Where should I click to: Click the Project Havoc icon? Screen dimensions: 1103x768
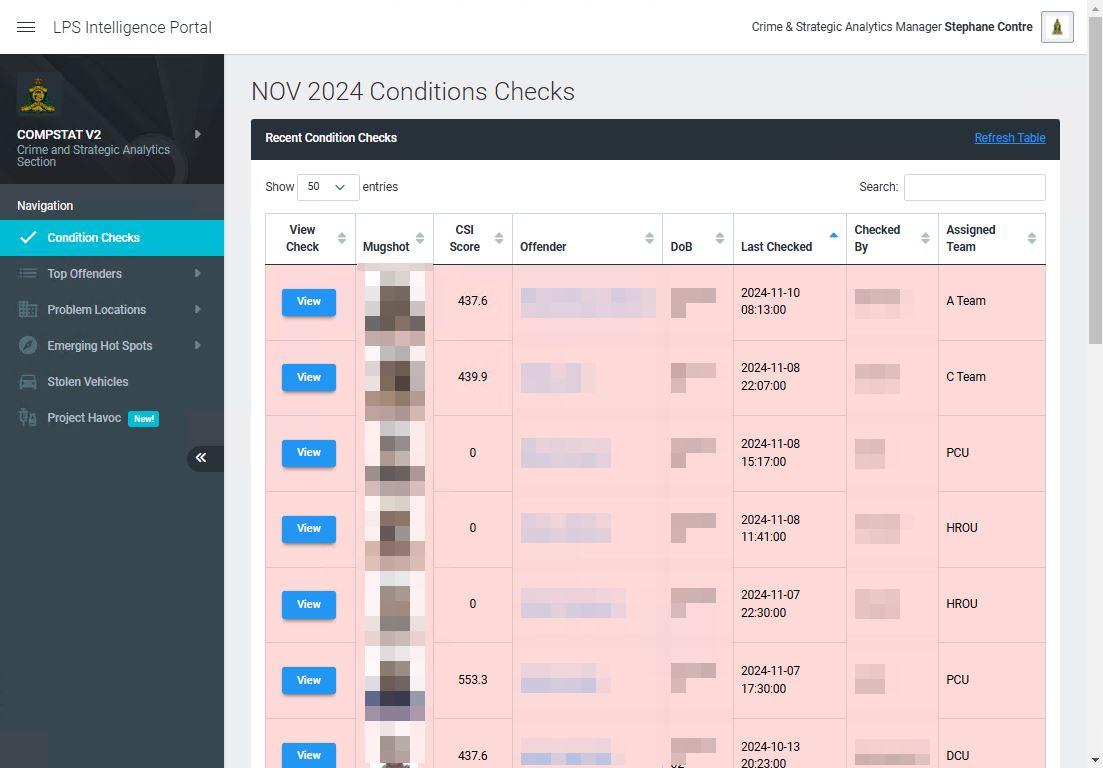(x=28, y=418)
